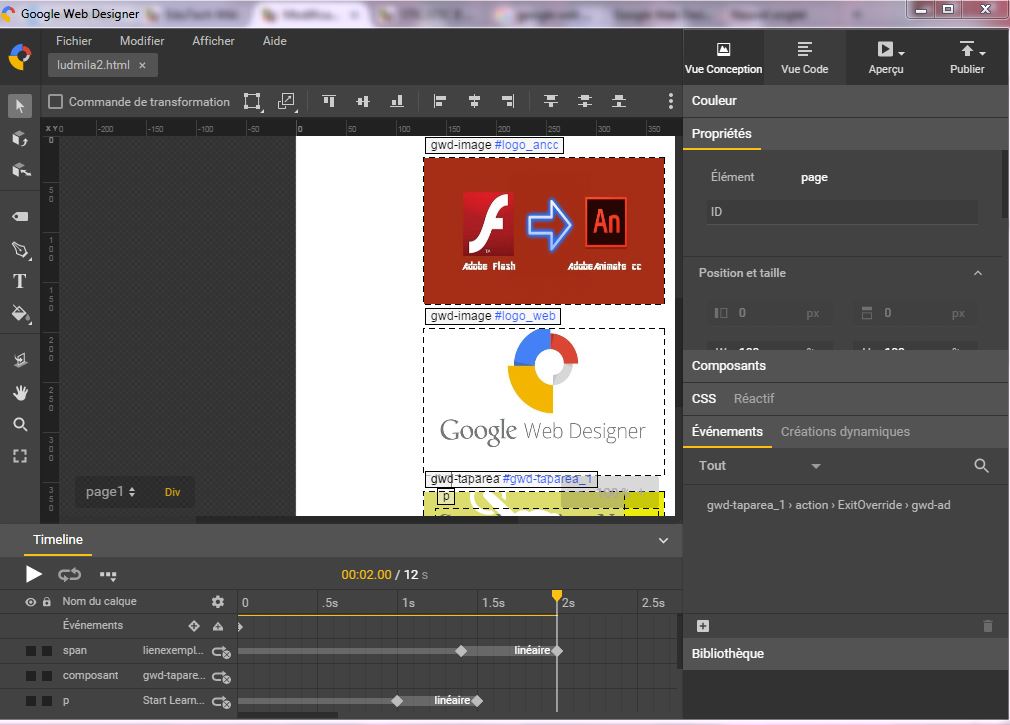Select the Pen tool
This screenshot has height=725, width=1010.
20,250
